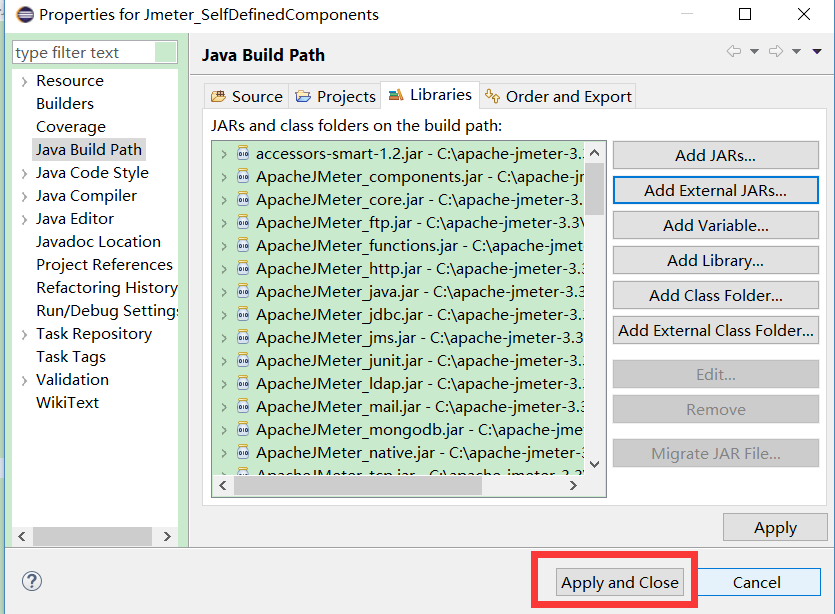Image resolution: width=835 pixels, height=614 pixels.
Task: Click the jar icon of ApacheJMeter_components.jar
Action: click(x=243, y=176)
